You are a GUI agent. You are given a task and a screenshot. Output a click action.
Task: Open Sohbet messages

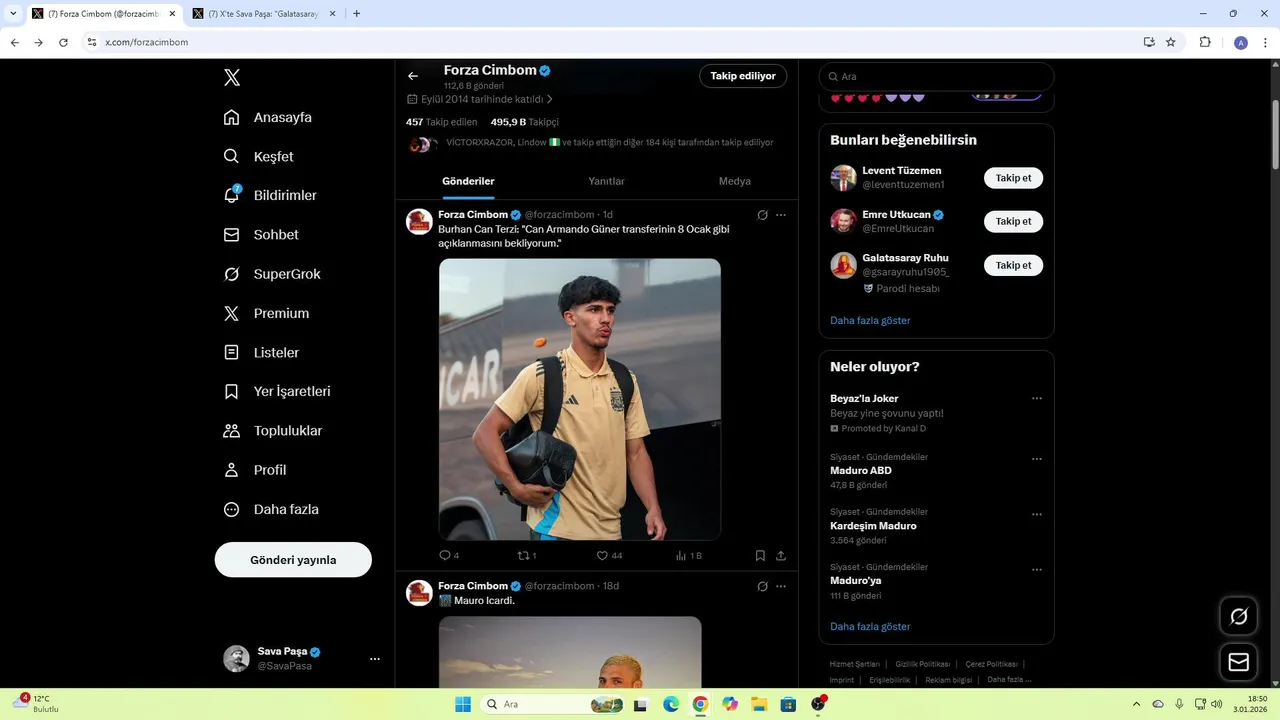point(261,235)
